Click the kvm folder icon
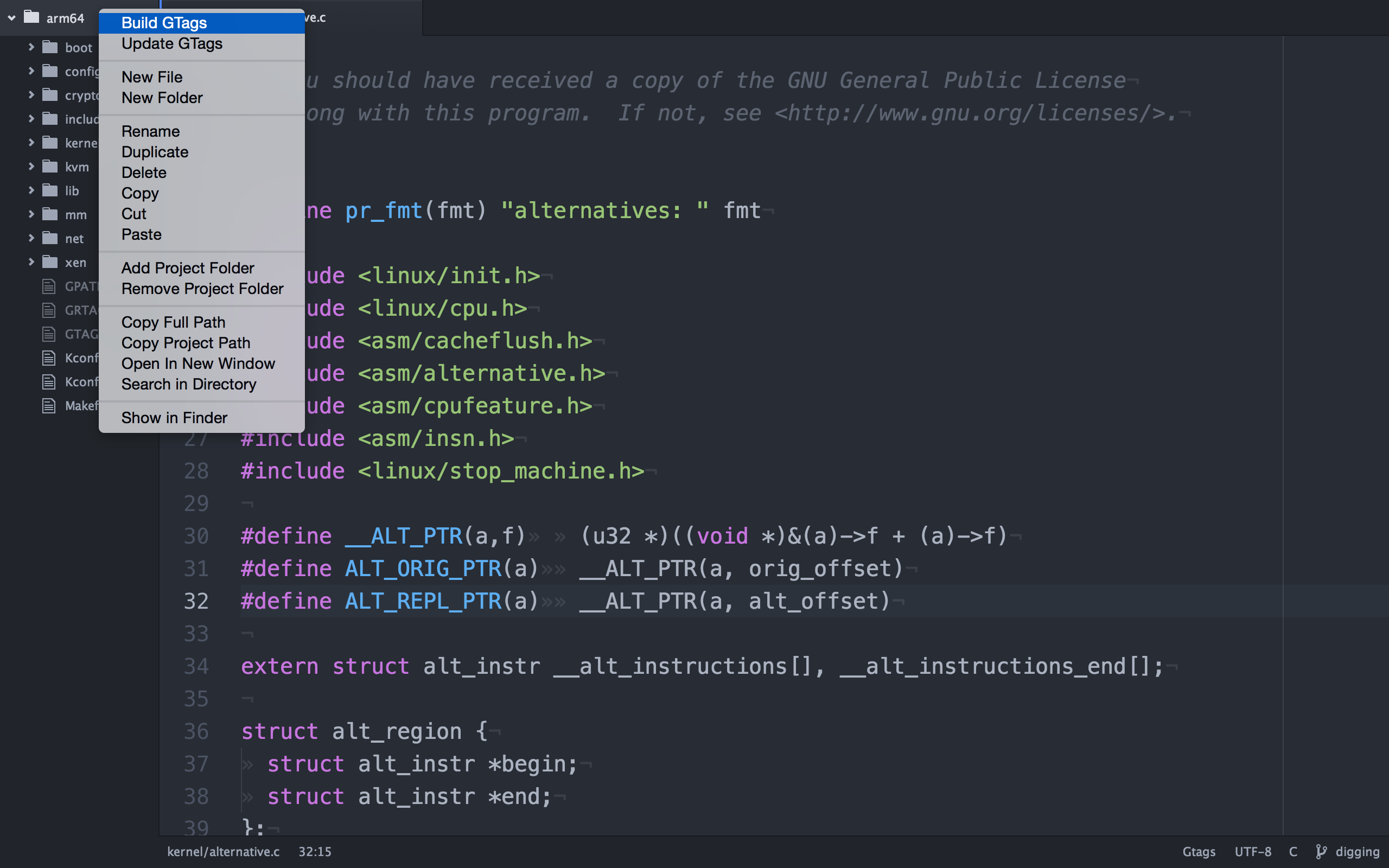The height and width of the screenshot is (868, 1389). point(50,167)
